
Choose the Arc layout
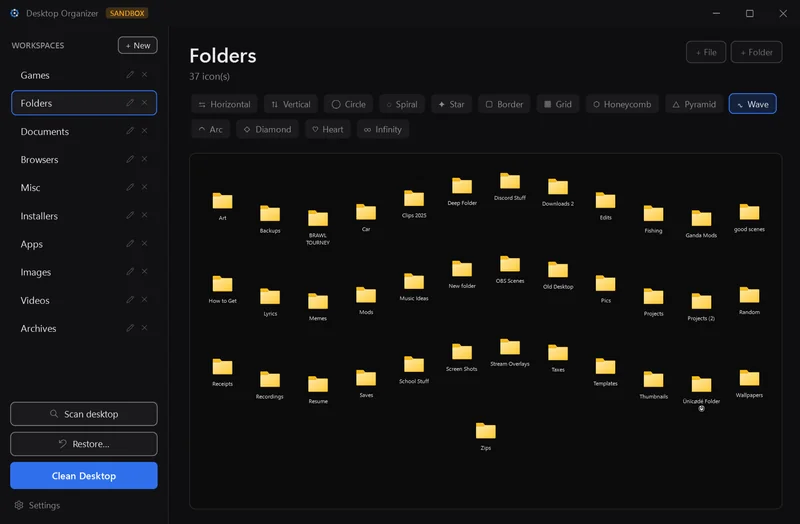211,130
